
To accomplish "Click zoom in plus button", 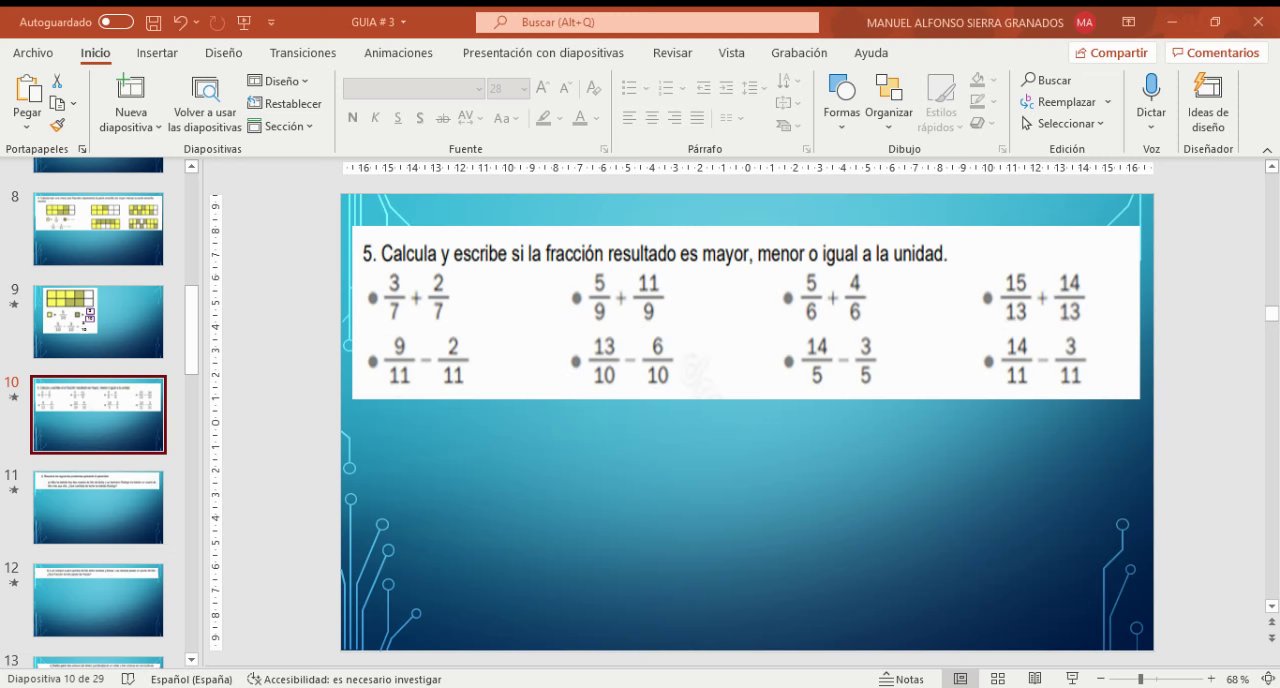I will tap(1211, 679).
